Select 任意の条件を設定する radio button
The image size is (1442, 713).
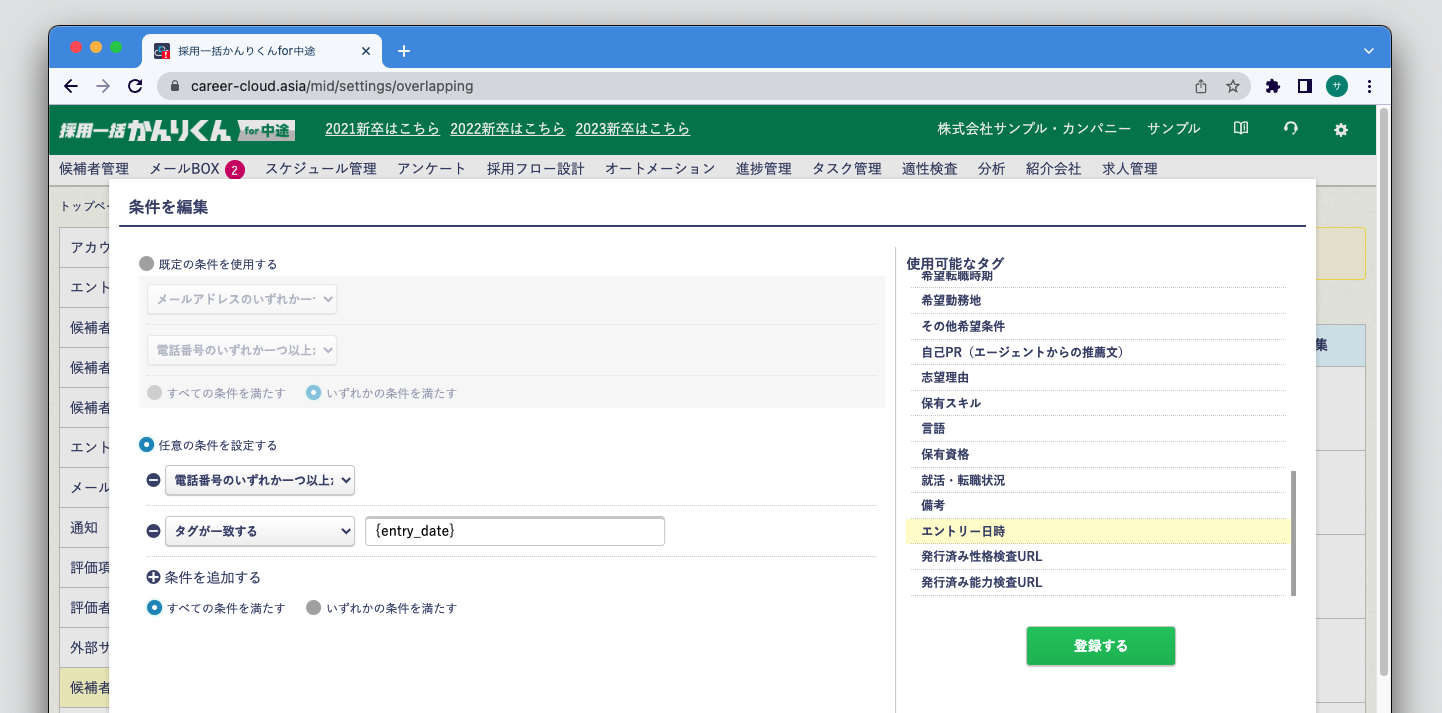(x=147, y=445)
